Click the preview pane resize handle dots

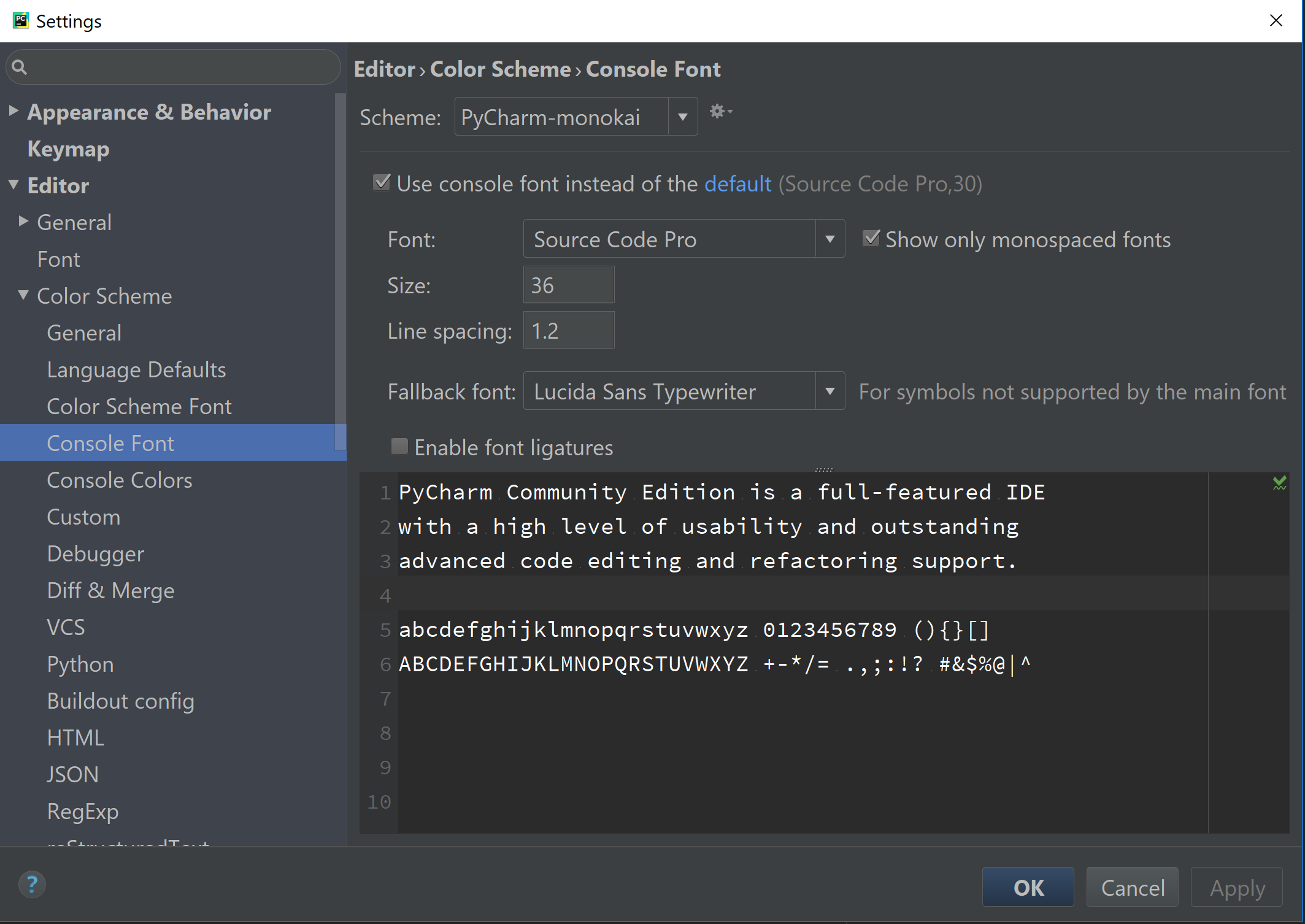coord(824,469)
